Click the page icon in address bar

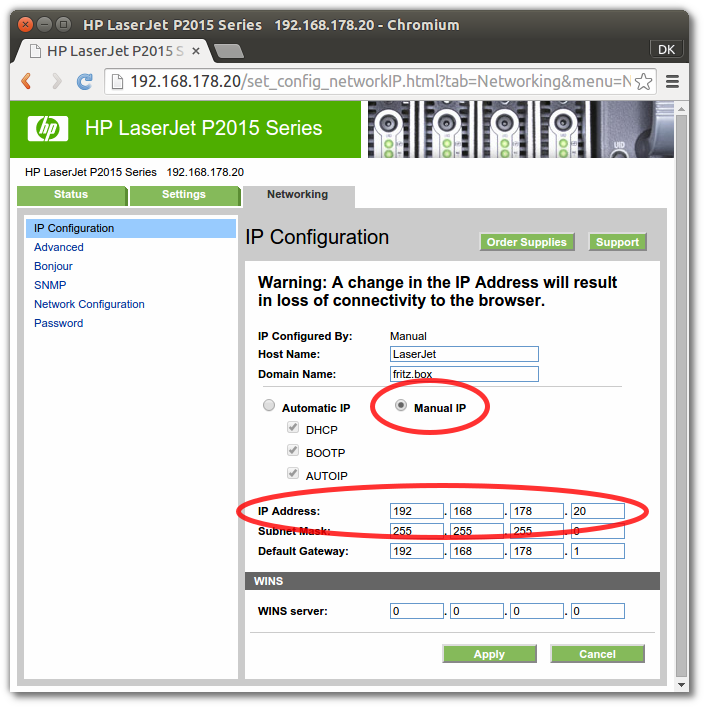click(117, 82)
